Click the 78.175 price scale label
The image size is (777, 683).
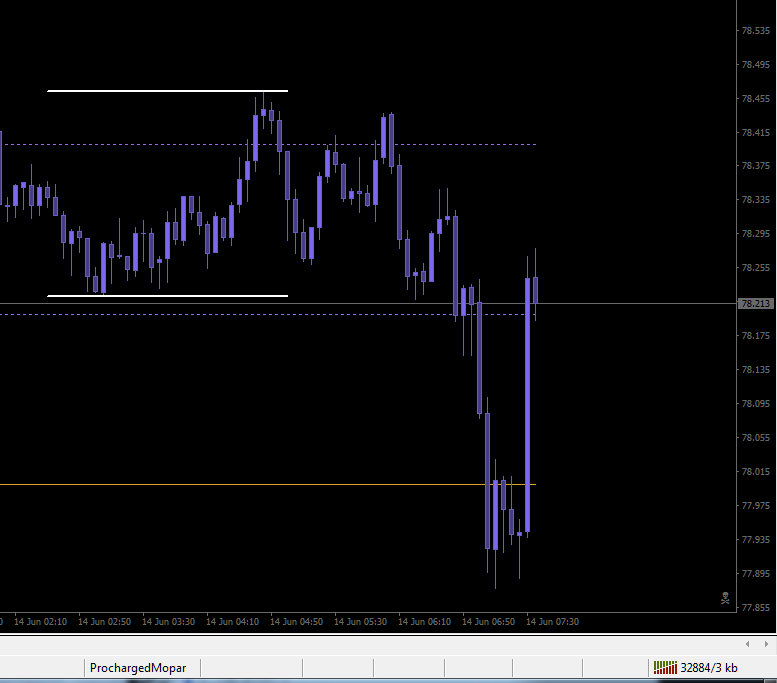pos(756,336)
